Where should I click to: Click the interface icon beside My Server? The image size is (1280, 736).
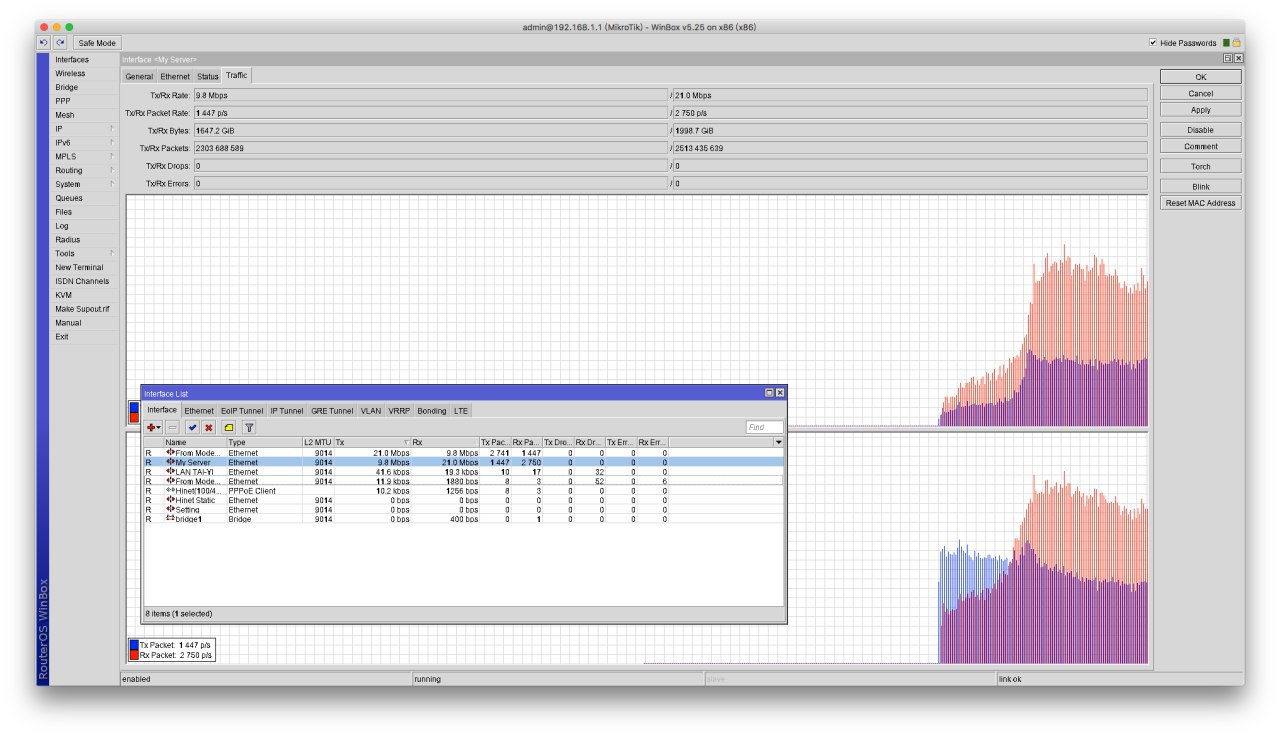(x=170, y=463)
